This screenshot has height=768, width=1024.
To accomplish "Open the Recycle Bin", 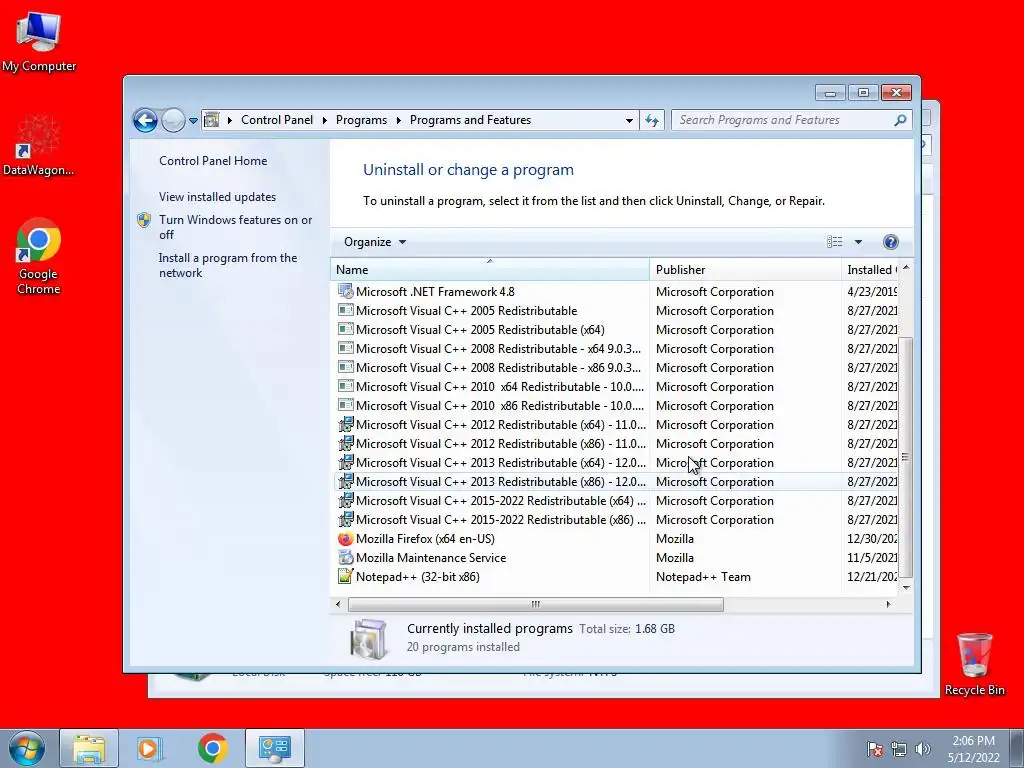I will pyautogui.click(x=974, y=664).
